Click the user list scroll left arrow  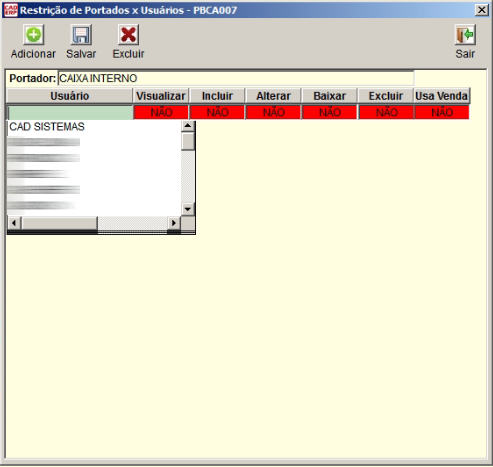(14, 223)
